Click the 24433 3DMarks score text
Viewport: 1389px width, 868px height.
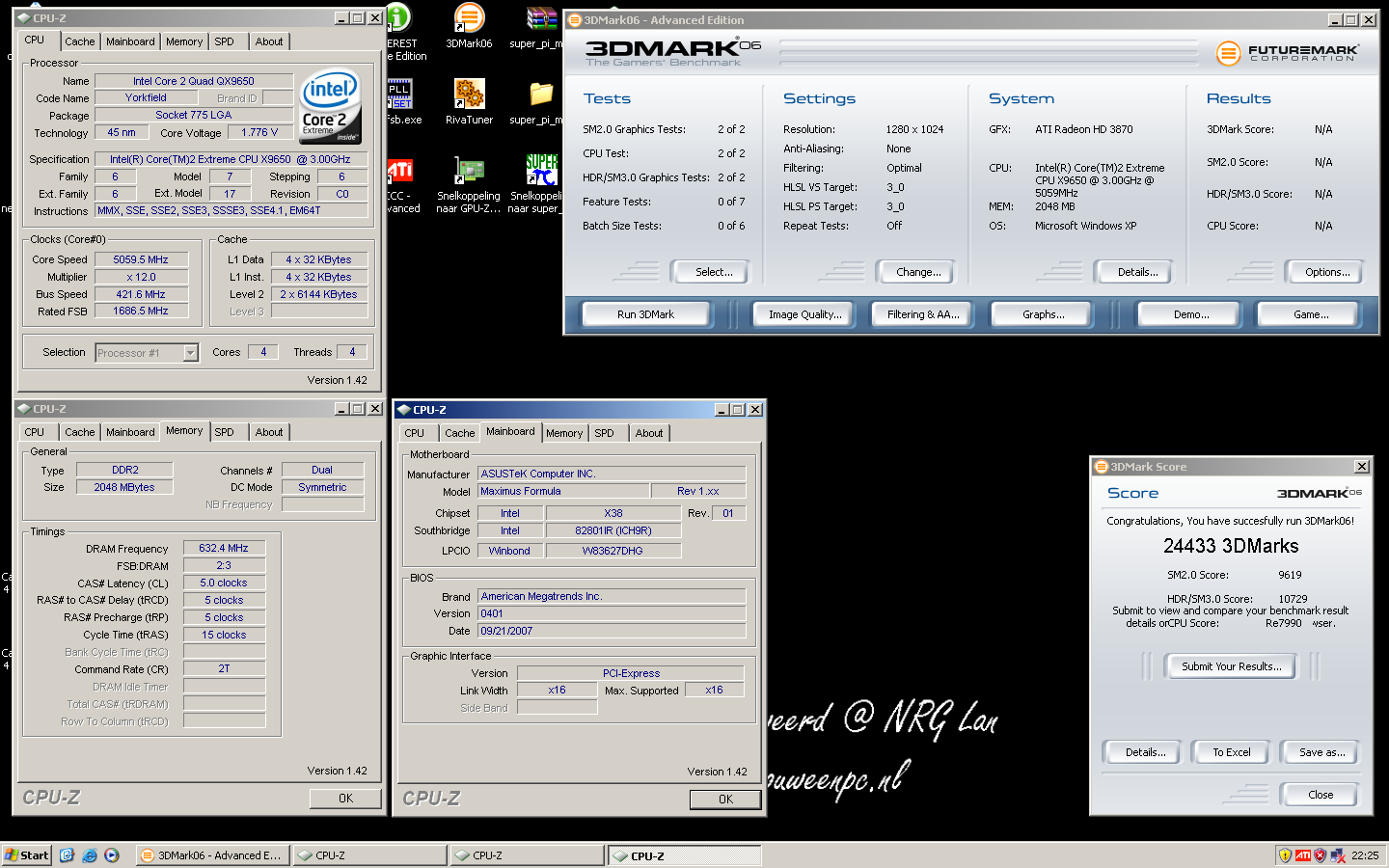(x=1231, y=546)
